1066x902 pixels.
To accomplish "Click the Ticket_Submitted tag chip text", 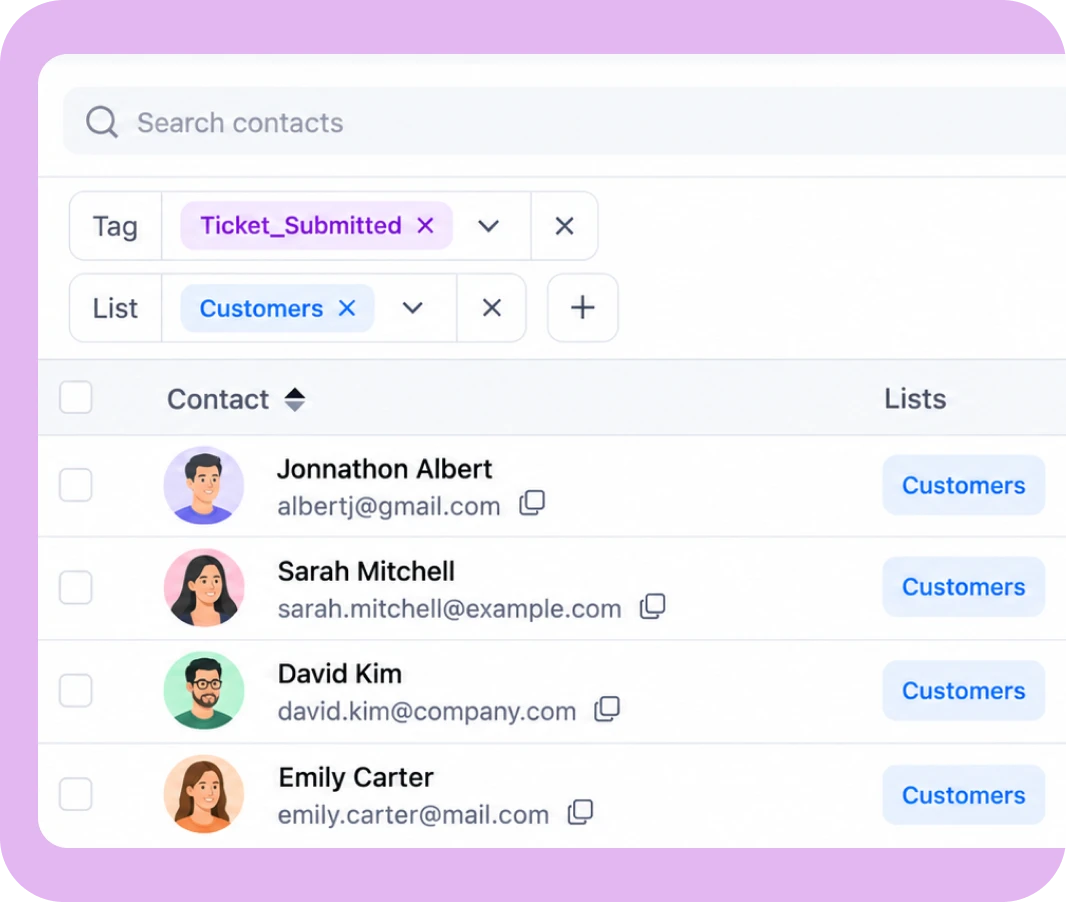I will click(x=301, y=226).
